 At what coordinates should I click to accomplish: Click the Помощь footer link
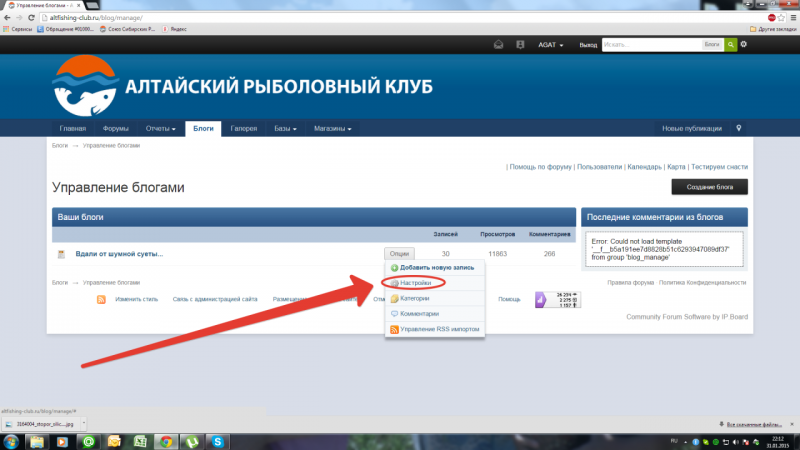pyautogui.click(x=509, y=299)
